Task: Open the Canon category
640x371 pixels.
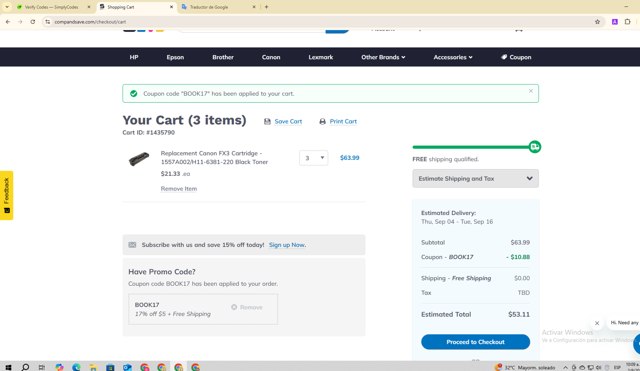Action: 271,57
